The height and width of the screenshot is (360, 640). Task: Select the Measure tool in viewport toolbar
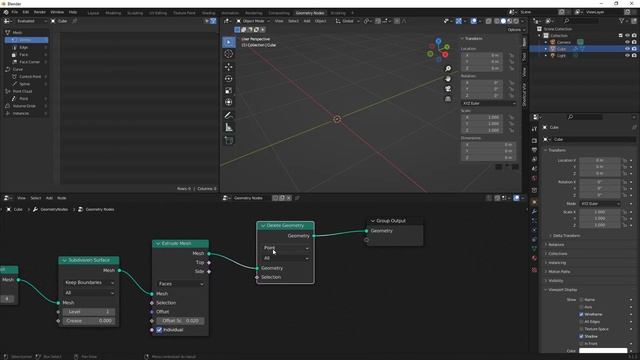(229, 128)
